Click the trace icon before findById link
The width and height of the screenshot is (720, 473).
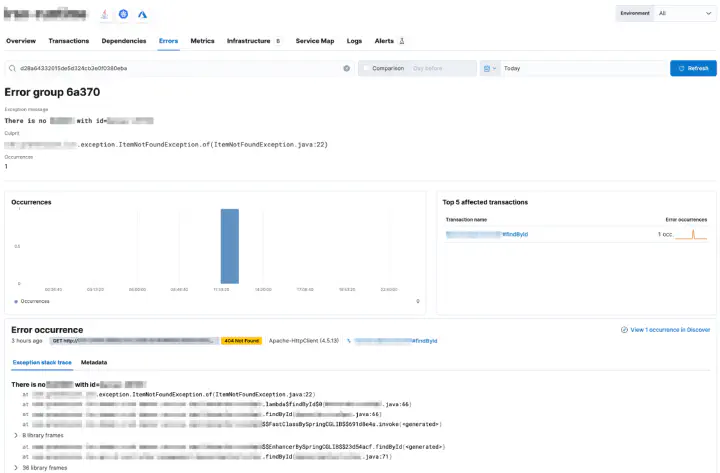click(x=349, y=341)
